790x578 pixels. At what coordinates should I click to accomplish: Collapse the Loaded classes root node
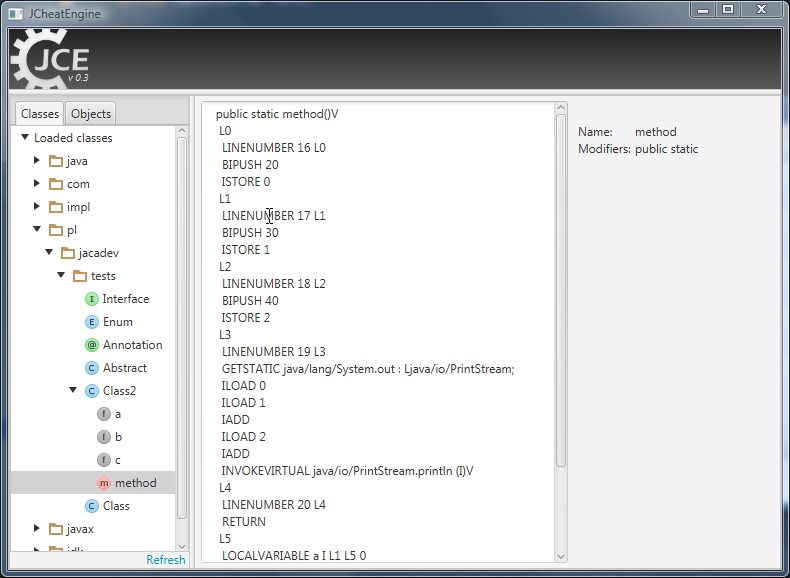(x=25, y=137)
